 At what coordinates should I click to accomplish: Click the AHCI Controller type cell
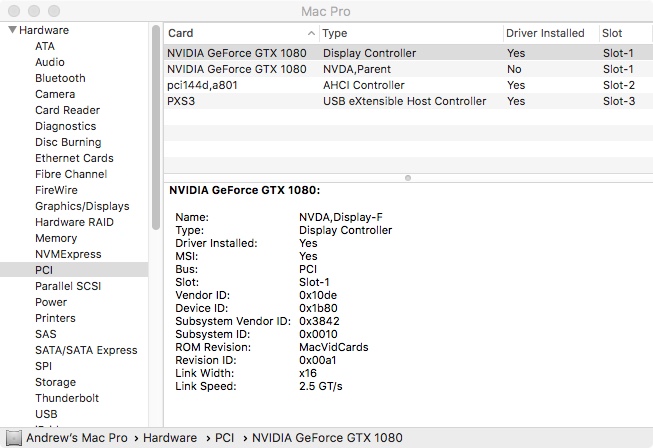pyautogui.click(x=364, y=85)
